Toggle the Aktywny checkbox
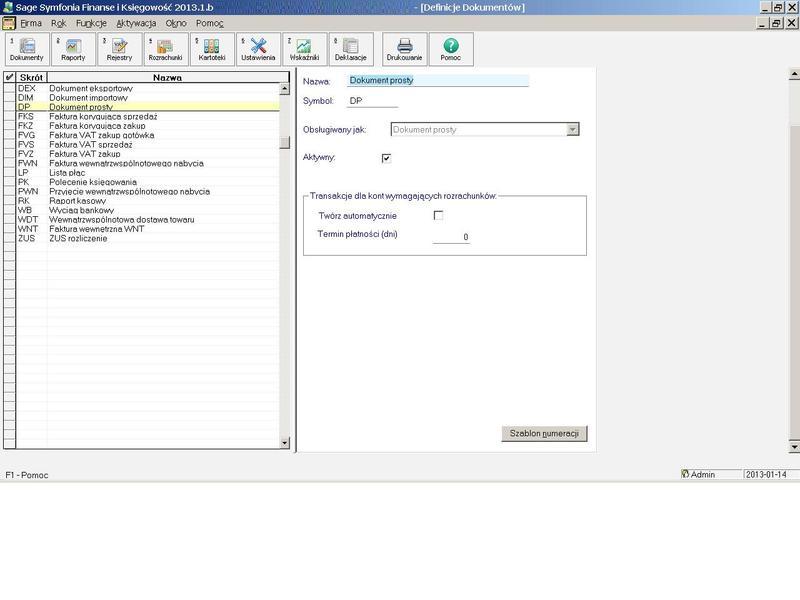 coord(386,158)
